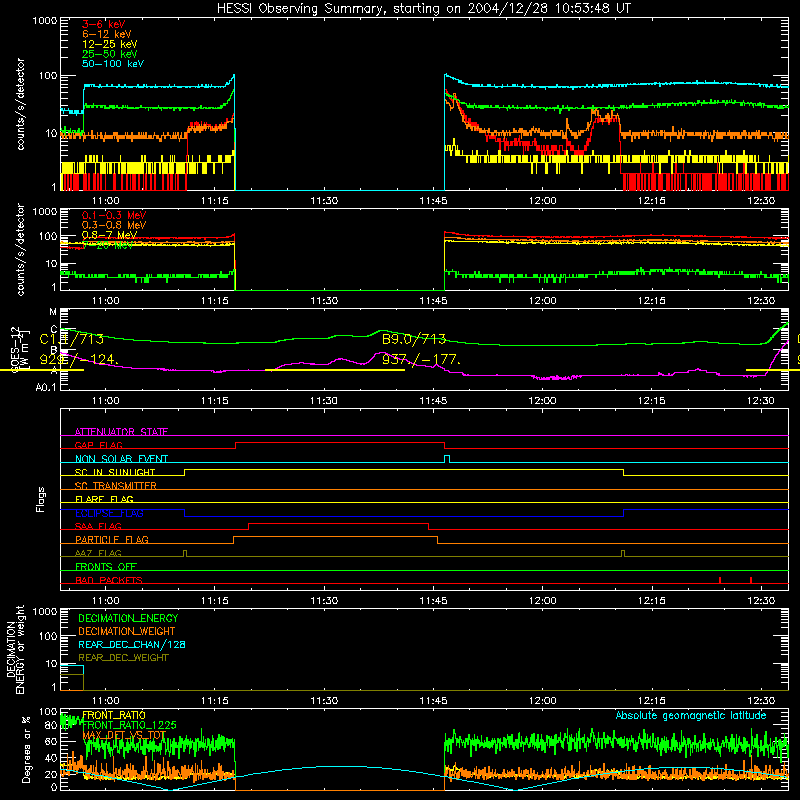
Task: Click the B9.0/713 GOES flare annotation
Action: pyautogui.click(x=414, y=339)
